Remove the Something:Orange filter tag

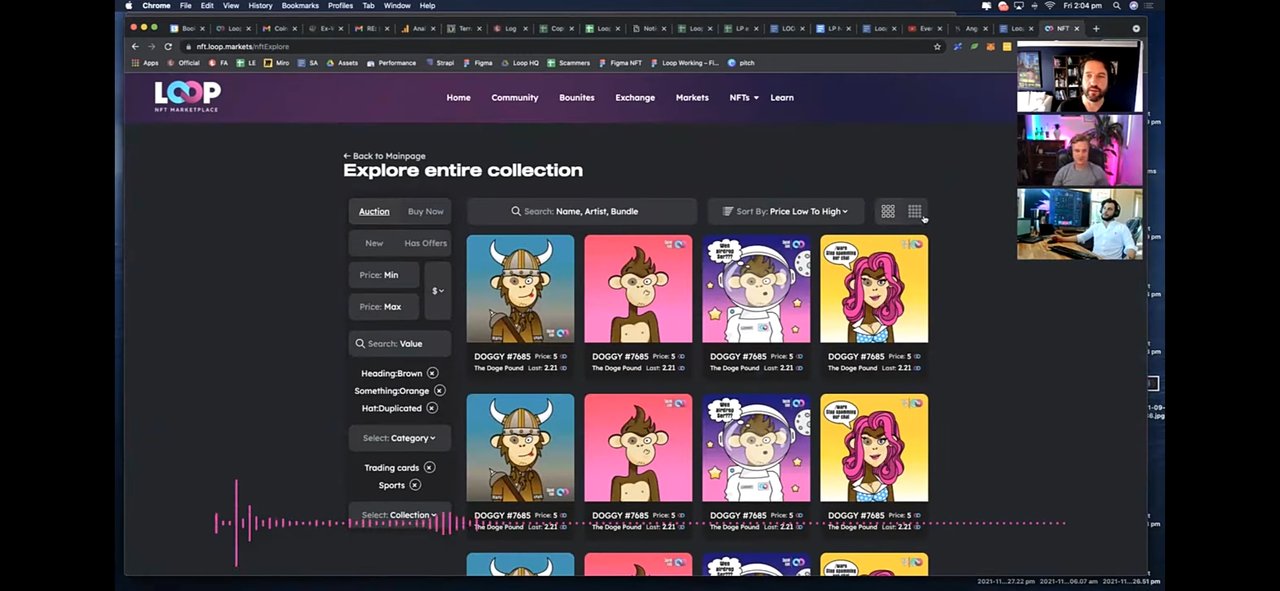pos(440,391)
